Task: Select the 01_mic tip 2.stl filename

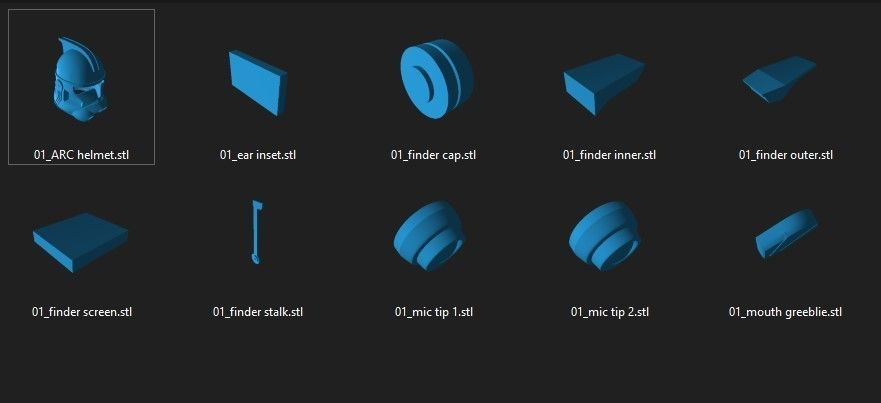Action: (610, 311)
